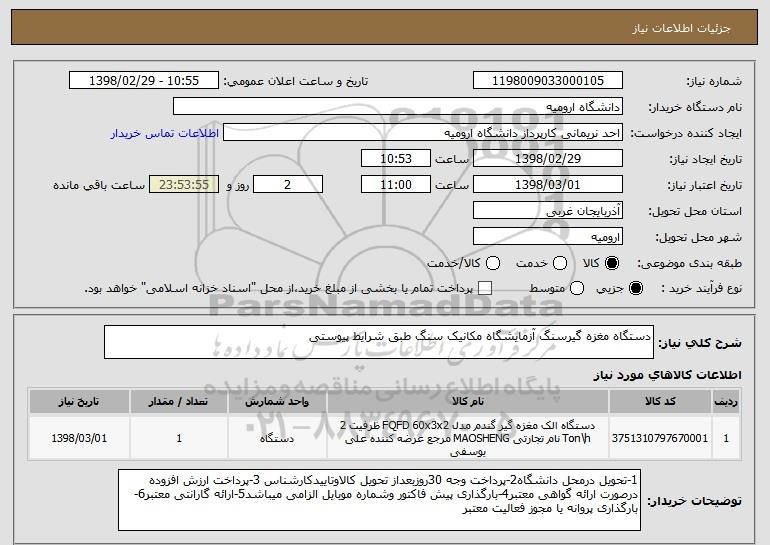Click the buyer notes text box

[x=379, y=500]
